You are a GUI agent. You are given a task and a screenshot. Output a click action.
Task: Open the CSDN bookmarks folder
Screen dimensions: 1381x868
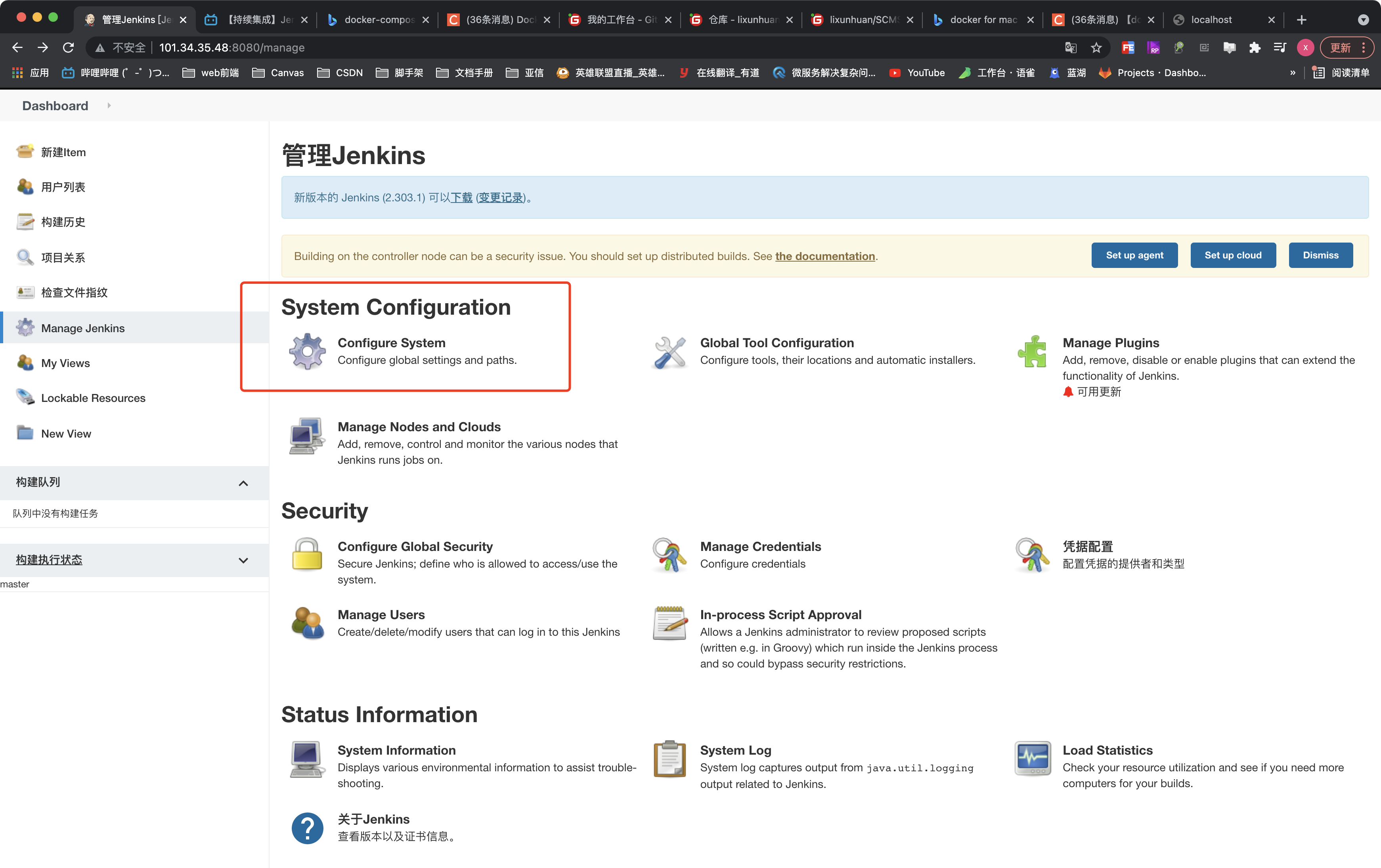click(x=340, y=73)
